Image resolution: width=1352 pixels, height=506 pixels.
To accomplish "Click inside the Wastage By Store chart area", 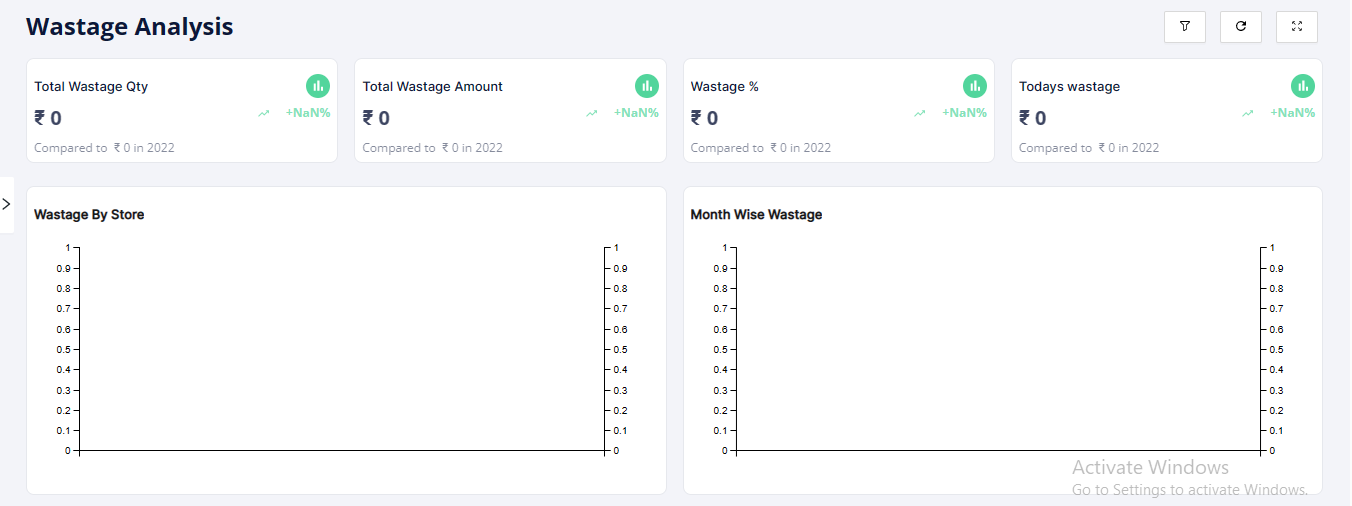I will [x=341, y=350].
